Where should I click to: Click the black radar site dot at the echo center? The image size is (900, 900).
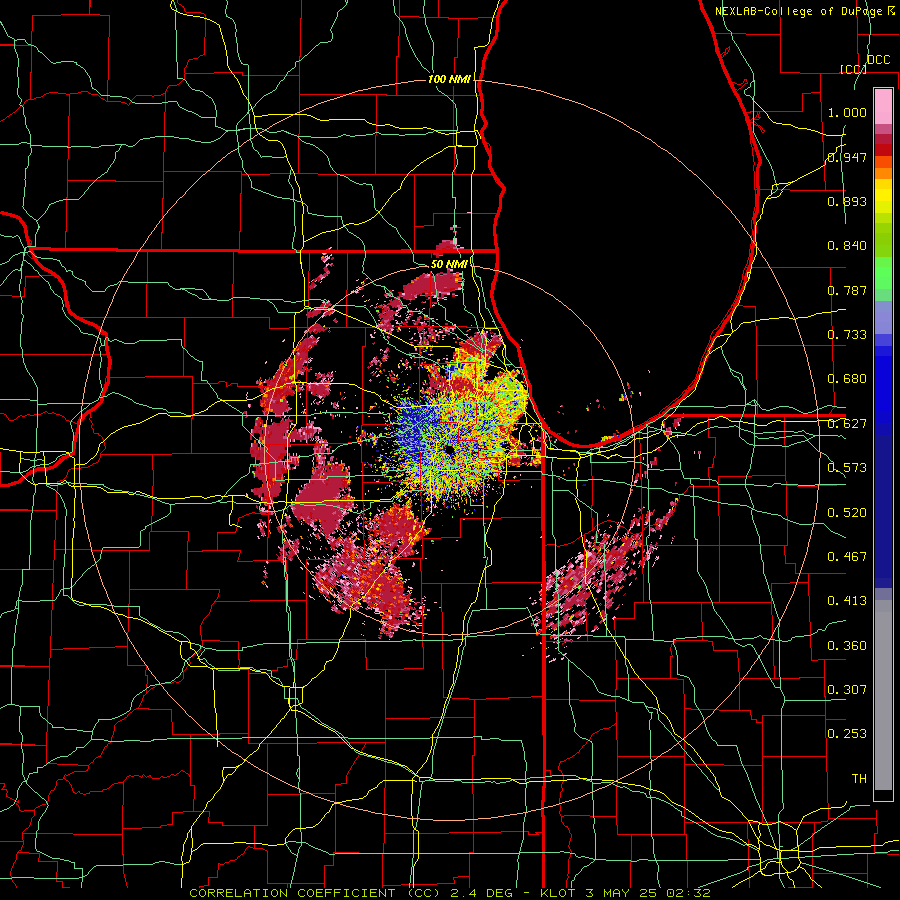(449, 451)
